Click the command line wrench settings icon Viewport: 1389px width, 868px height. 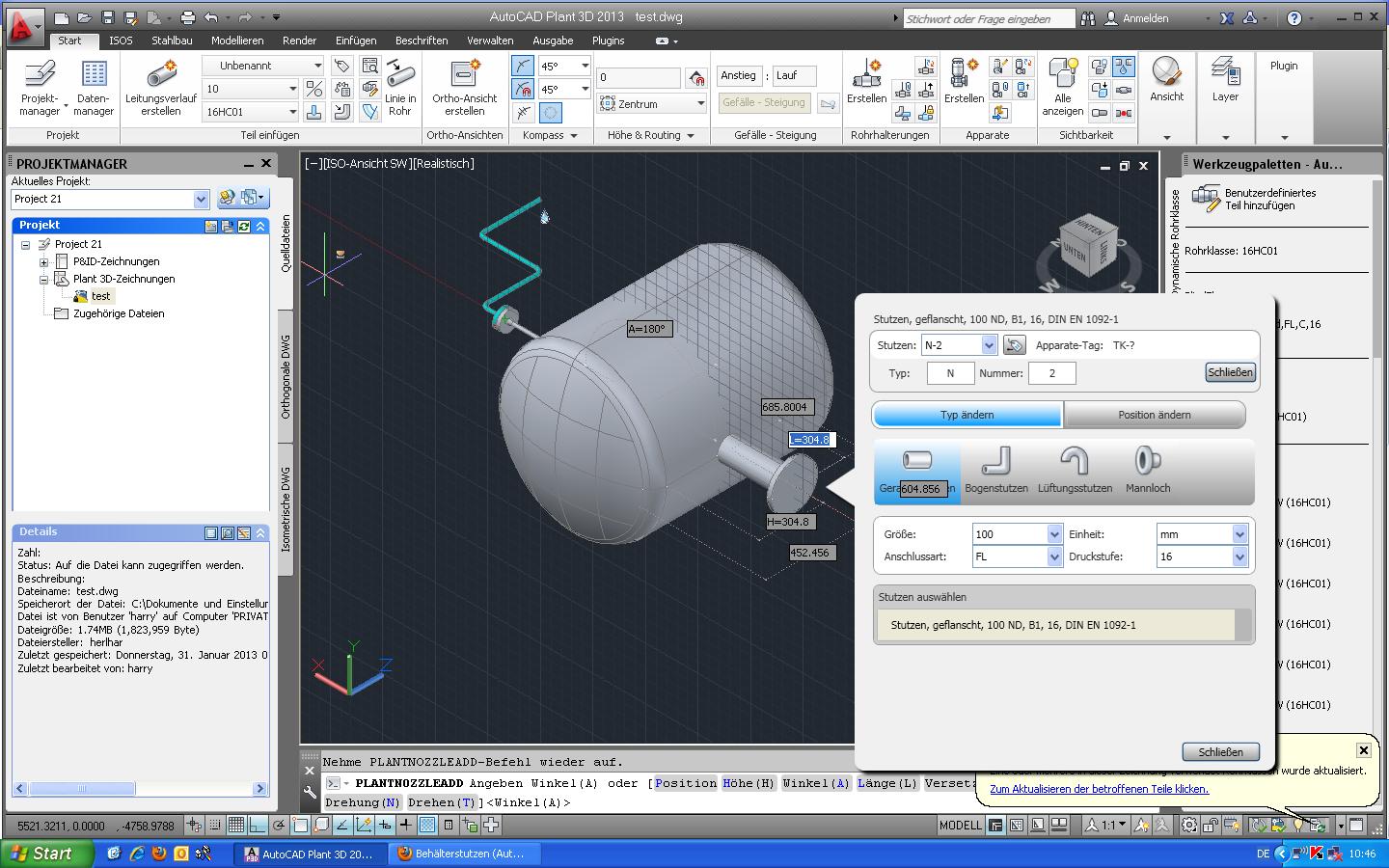[310, 793]
